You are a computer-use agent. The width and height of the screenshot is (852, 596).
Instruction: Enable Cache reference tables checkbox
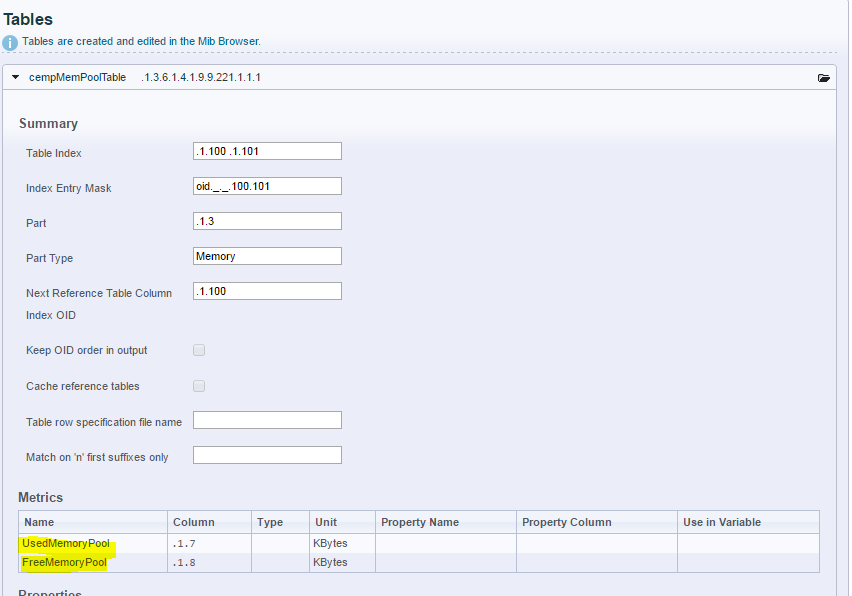point(199,386)
